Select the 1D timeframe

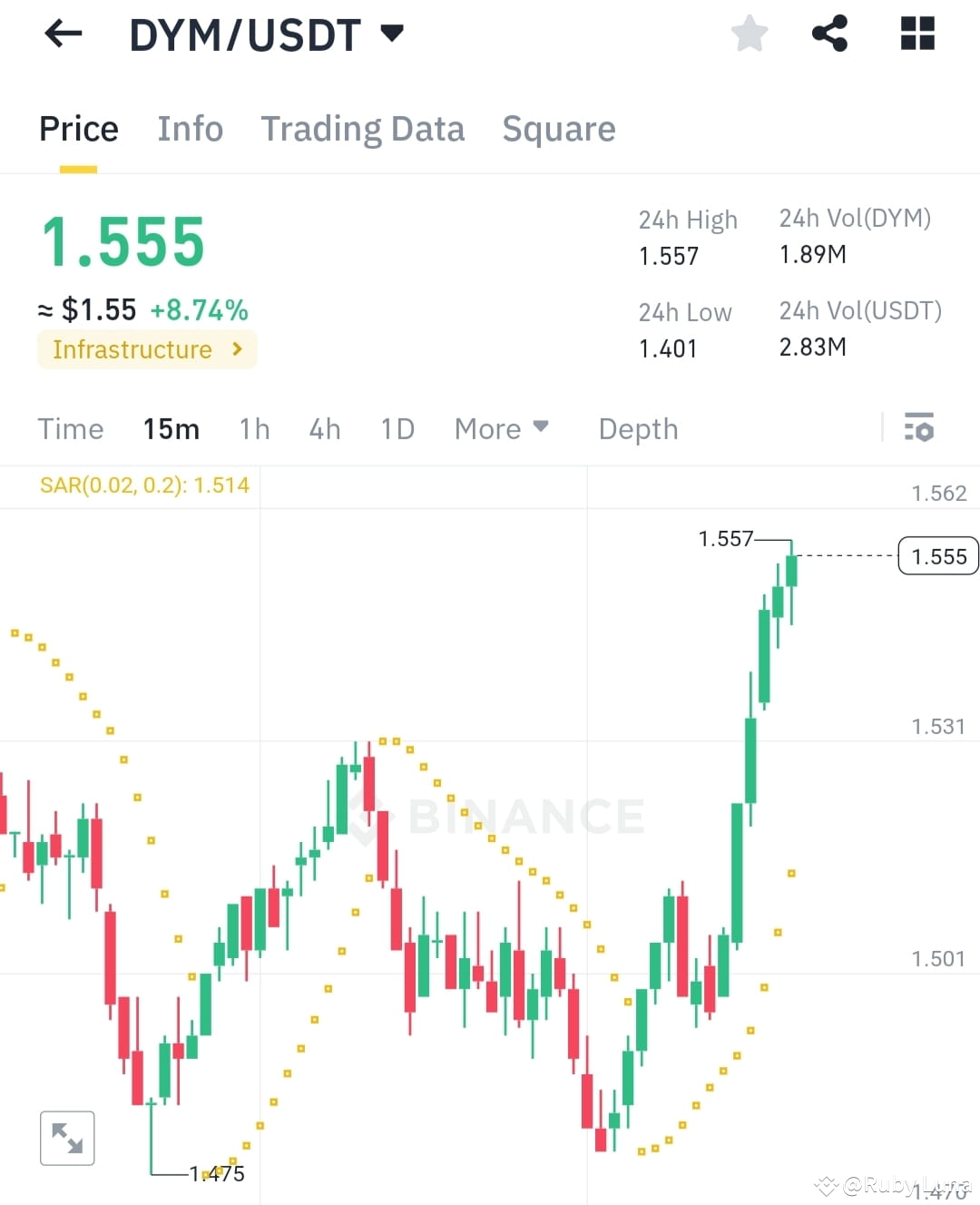click(x=397, y=428)
